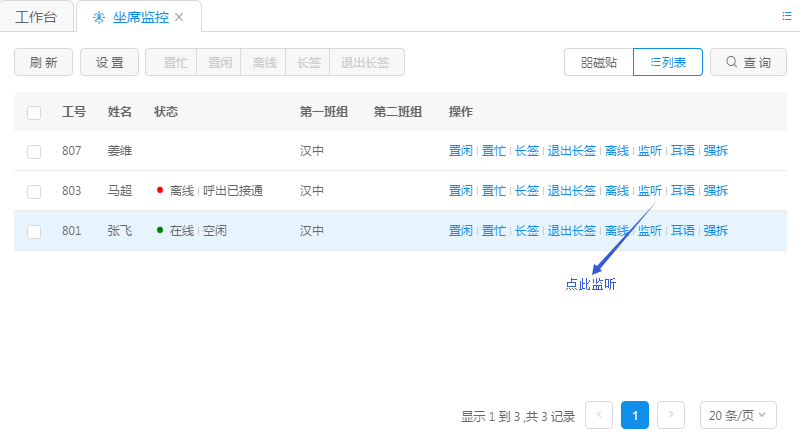
Task: Click 监听 link for agent 803 马超
Action: 650,191
